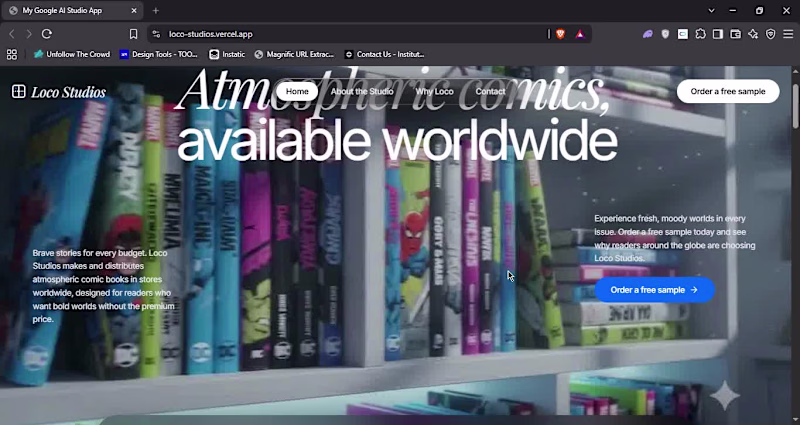Open the Instatic bookmark

click(x=228, y=54)
